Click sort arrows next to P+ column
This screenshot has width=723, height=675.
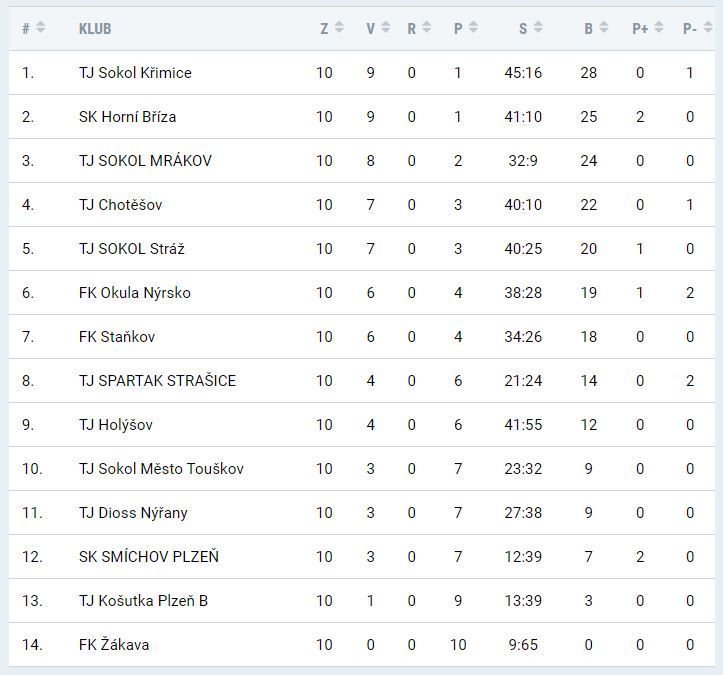click(658, 28)
